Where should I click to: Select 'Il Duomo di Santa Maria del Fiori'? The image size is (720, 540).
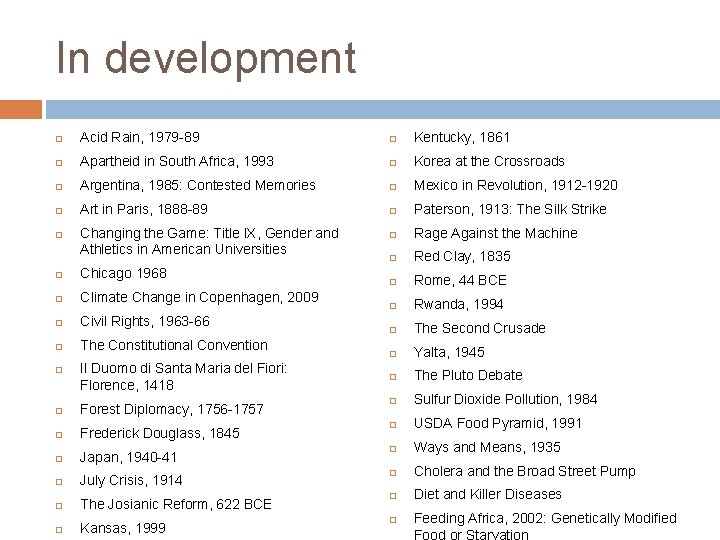(183, 377)
